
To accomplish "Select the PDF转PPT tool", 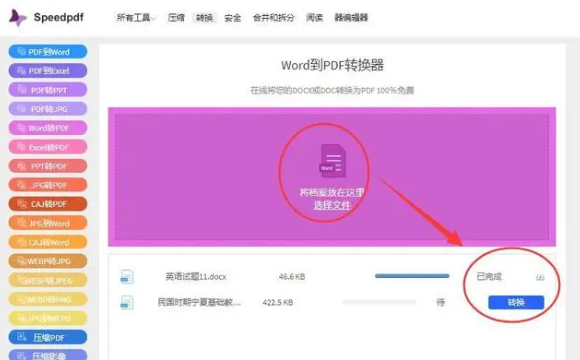I will click(48, 90).
